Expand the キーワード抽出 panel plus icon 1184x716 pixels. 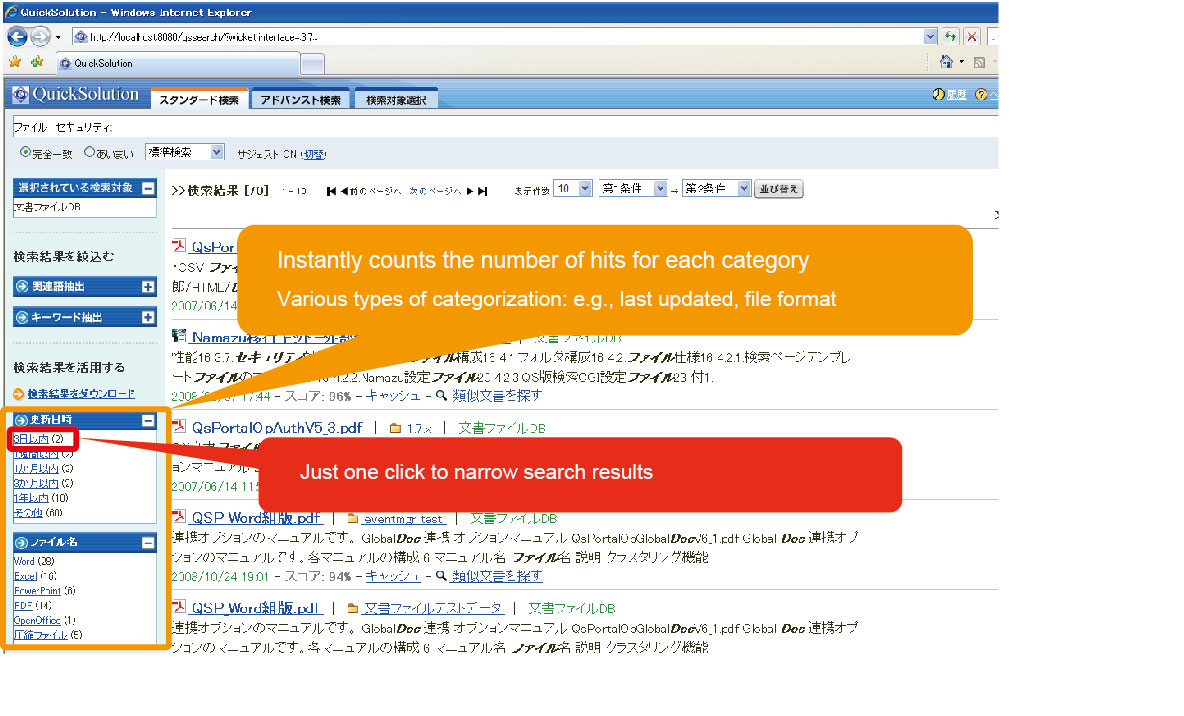point(148,318)
